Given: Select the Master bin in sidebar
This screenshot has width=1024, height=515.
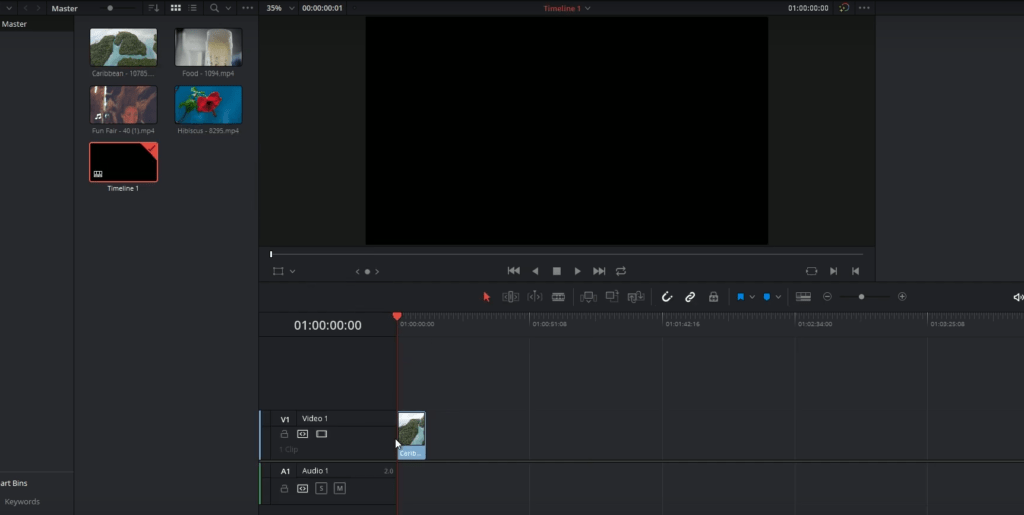Looking at the screenshot, I should 14,24.
